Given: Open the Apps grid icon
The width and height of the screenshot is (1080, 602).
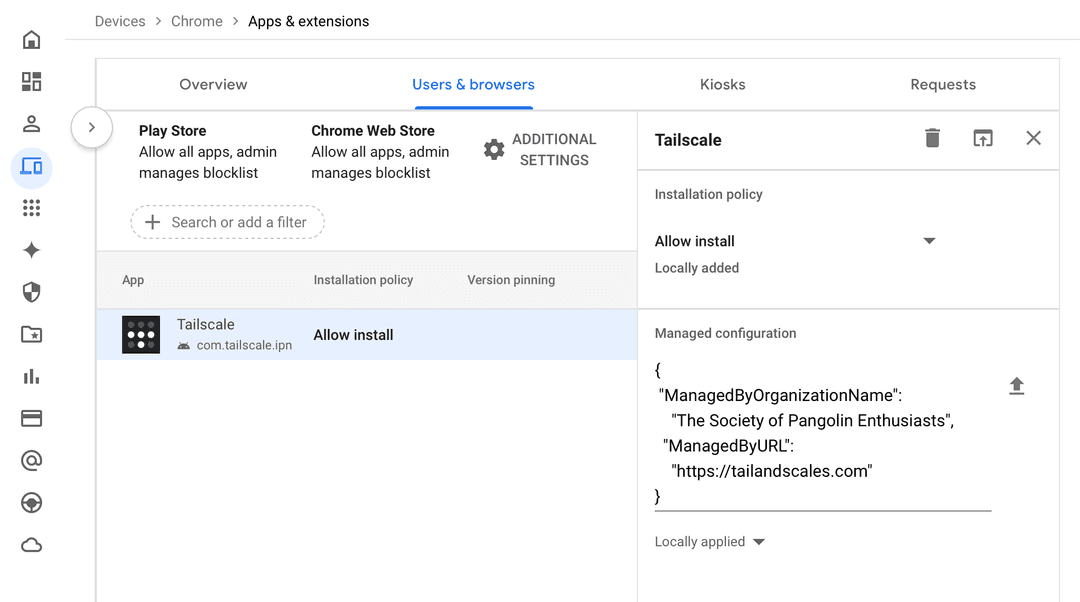Looking at the screenshot, I should tap(31, 207).
